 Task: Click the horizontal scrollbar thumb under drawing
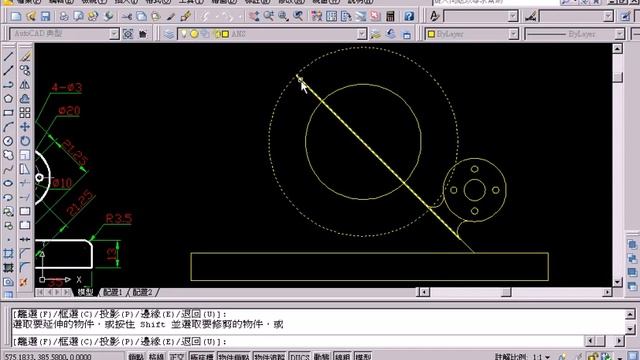506,292
